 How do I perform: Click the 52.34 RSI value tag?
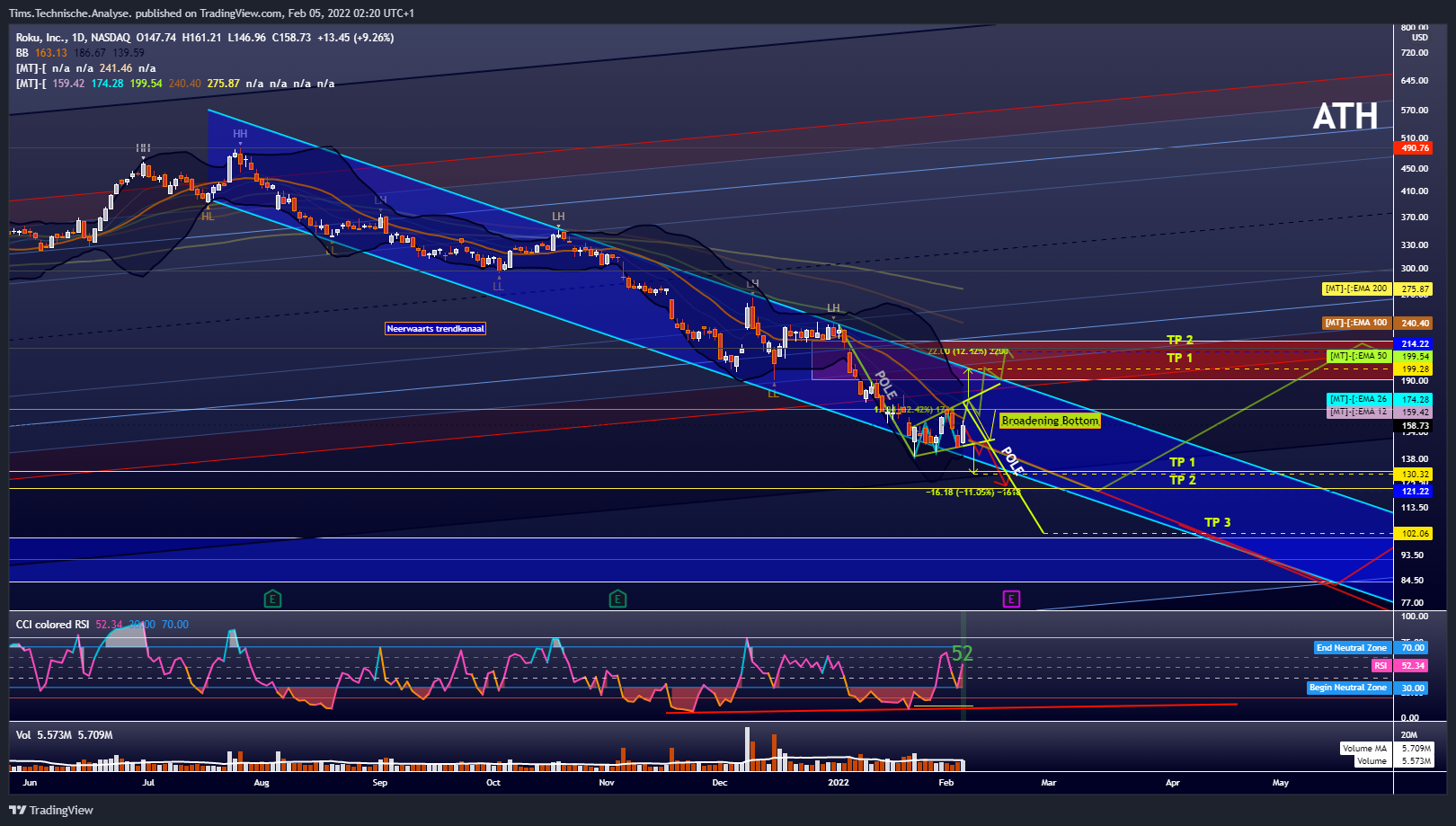coord(1413,666)
